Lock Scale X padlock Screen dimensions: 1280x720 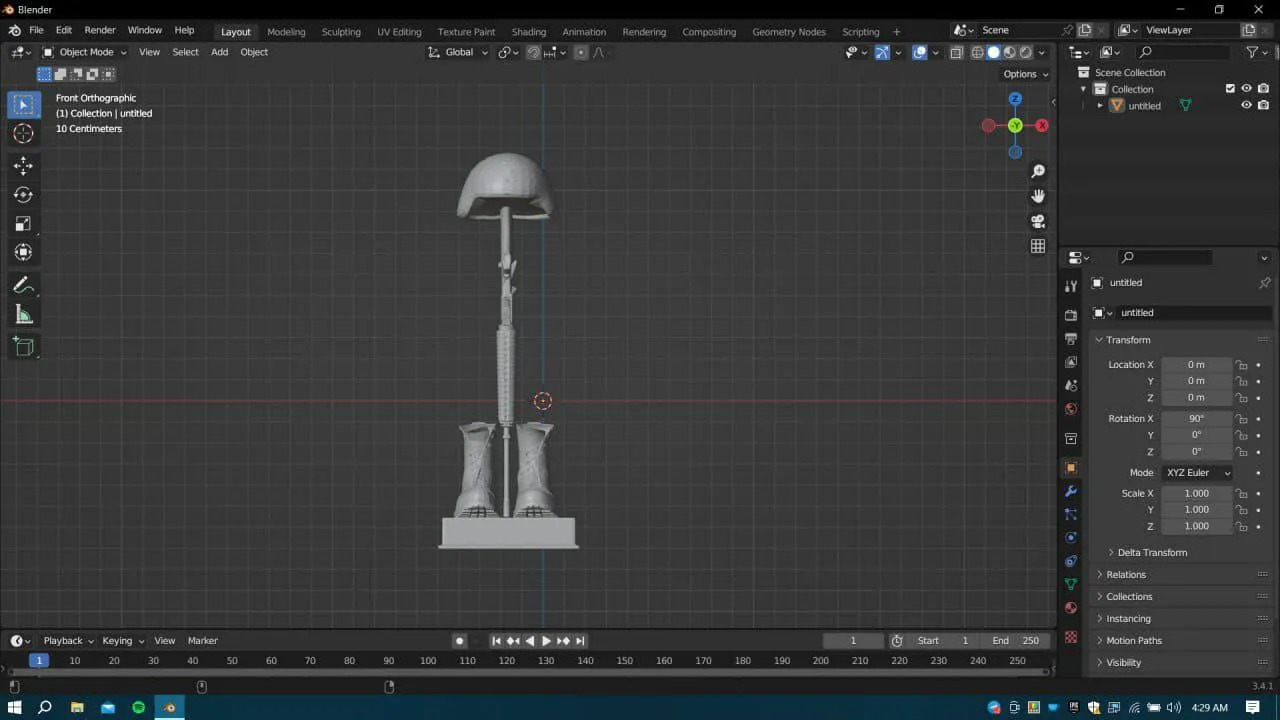pyautogui.click(x=1241, y=494)
